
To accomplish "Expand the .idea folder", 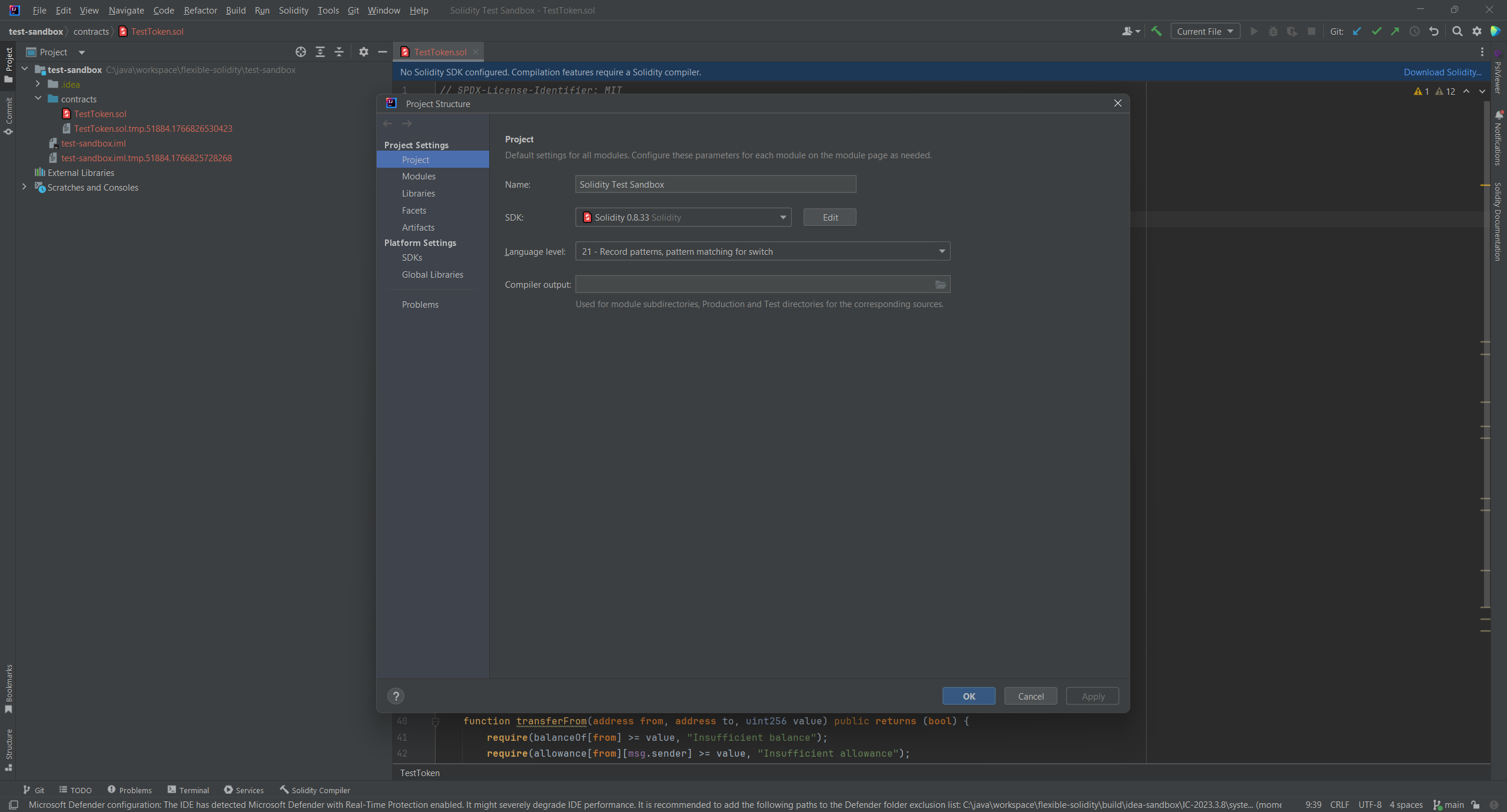I will point(38,84).
